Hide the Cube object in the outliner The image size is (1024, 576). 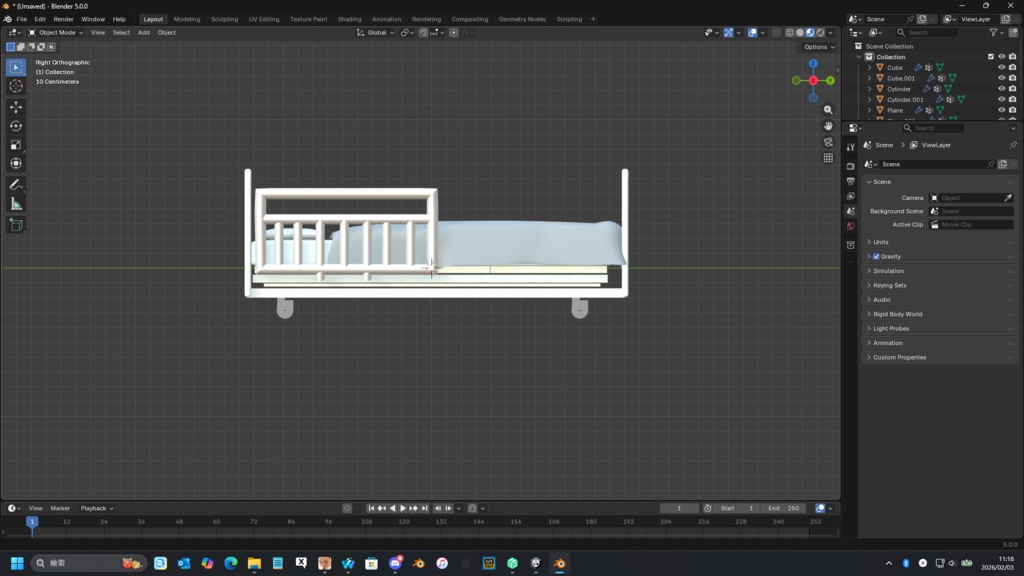pyautogui.click(x=1001, y=68)
